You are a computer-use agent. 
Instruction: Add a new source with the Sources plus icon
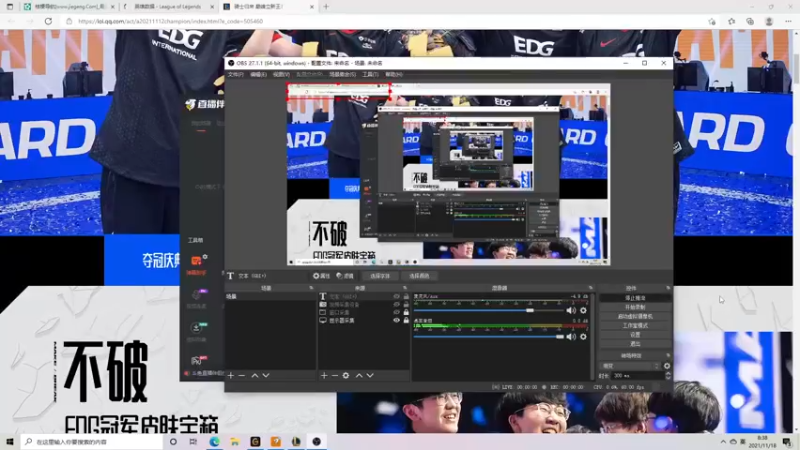(x=324, y=376)
